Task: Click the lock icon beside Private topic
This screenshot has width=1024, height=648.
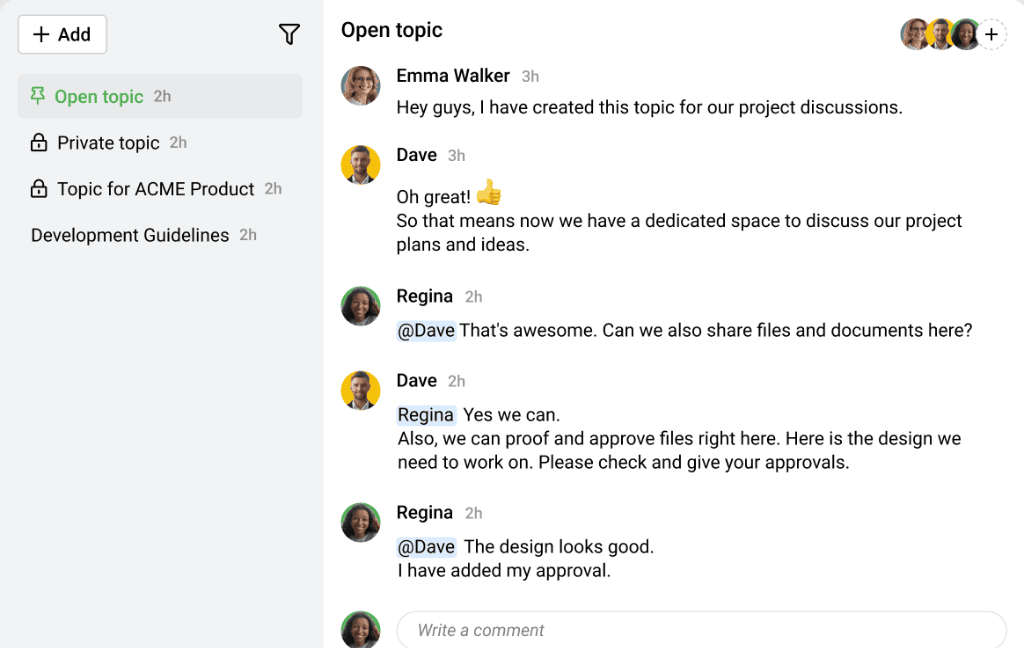Action: (39, 142)
